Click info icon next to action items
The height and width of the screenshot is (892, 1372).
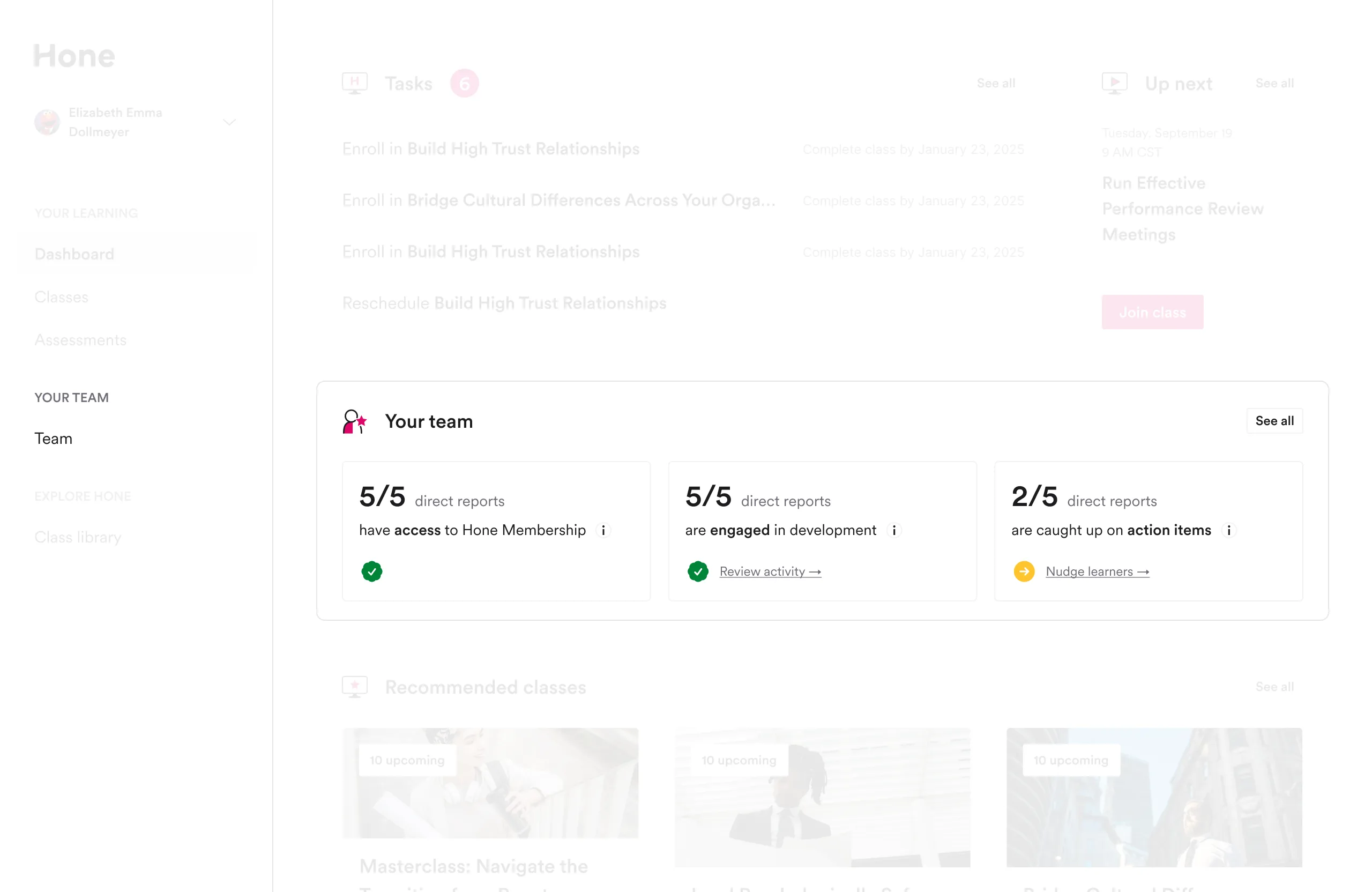1228,530
